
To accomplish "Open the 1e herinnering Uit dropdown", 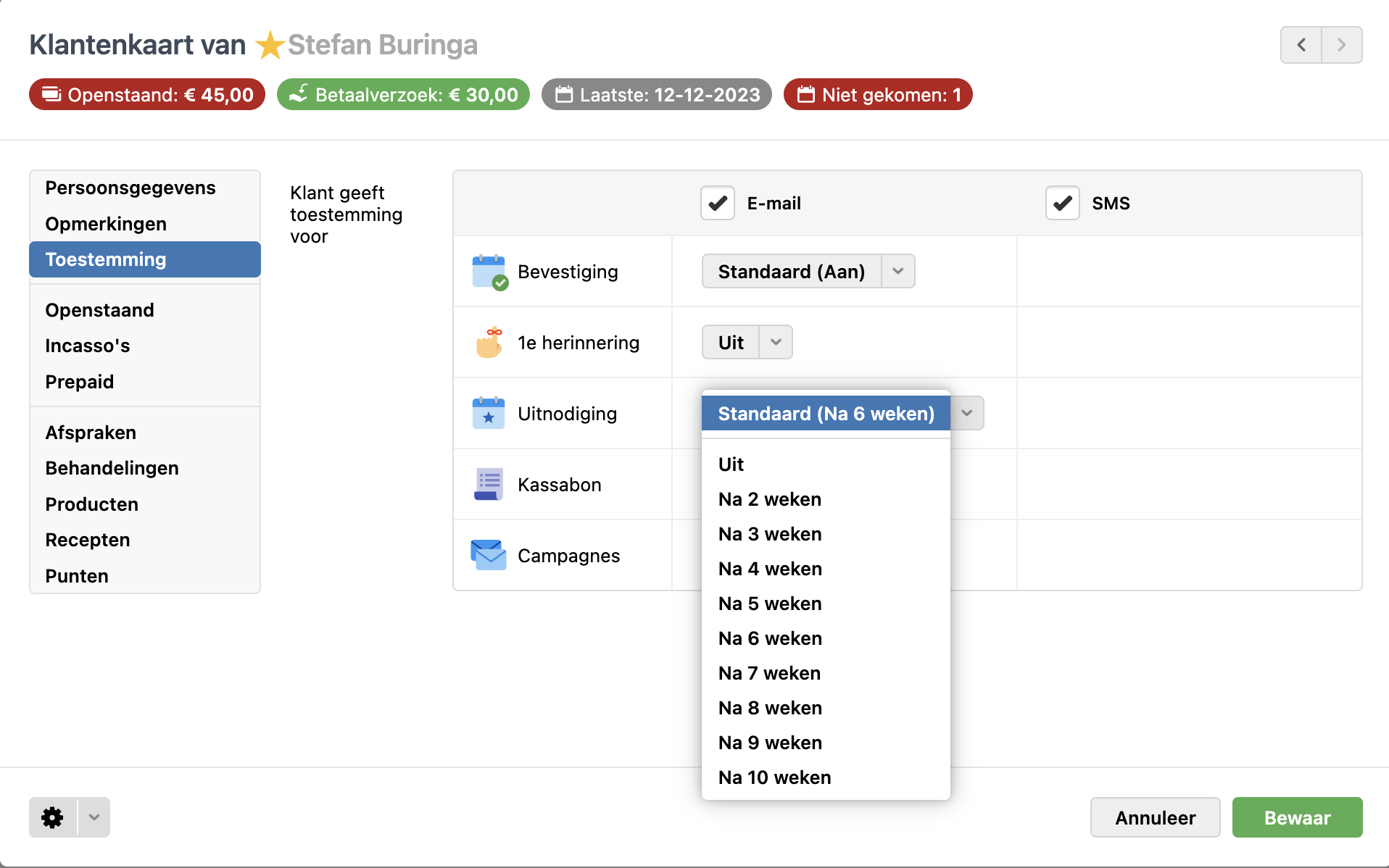I will point(747,342).
